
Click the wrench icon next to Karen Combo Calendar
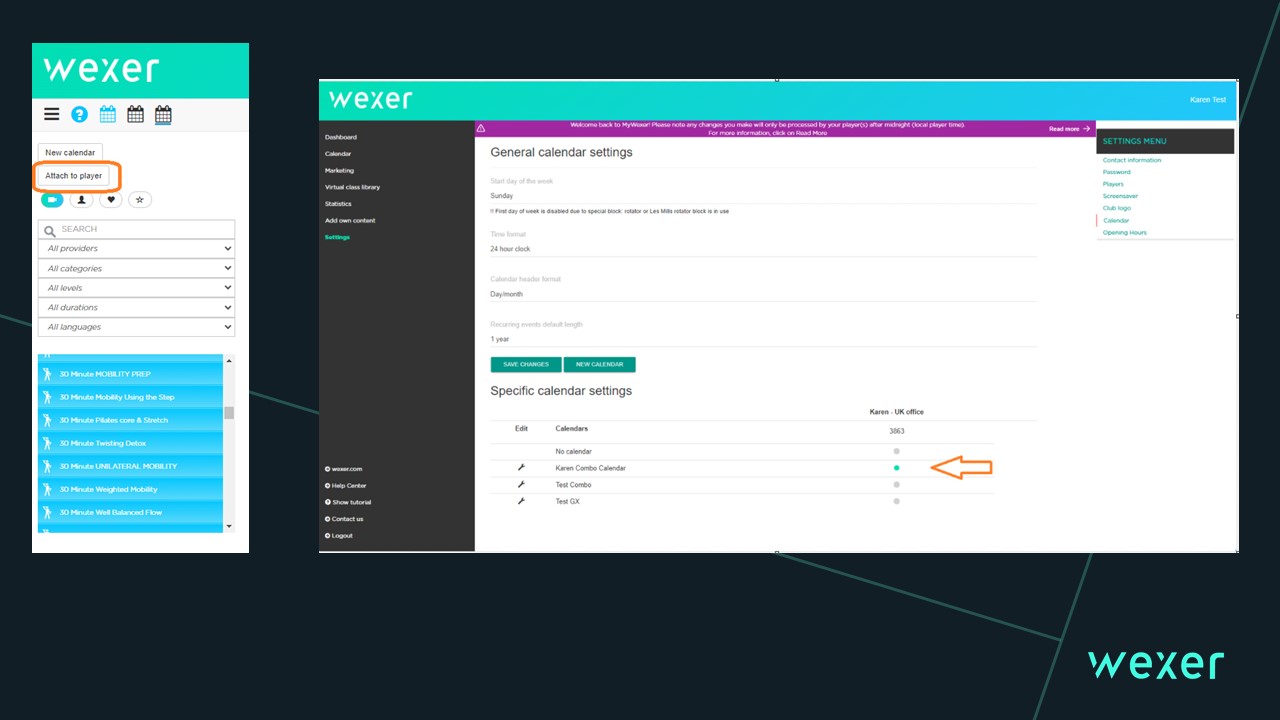click(x=521, y=468)
